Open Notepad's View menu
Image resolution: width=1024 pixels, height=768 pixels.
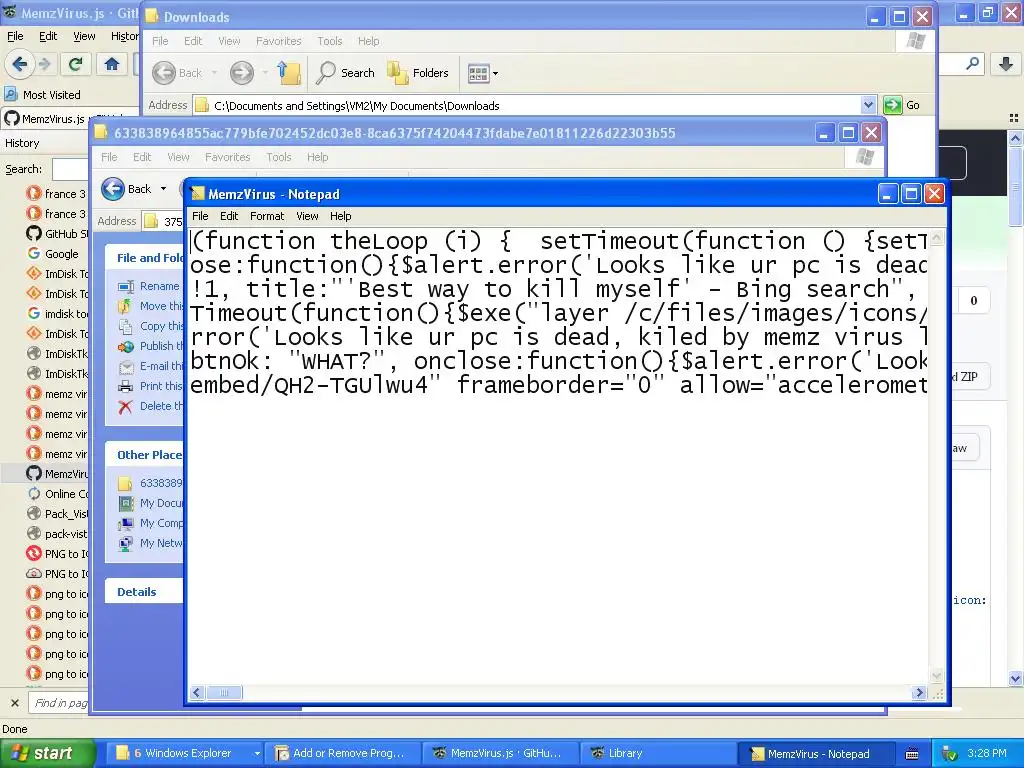click(x=307, y=216)
